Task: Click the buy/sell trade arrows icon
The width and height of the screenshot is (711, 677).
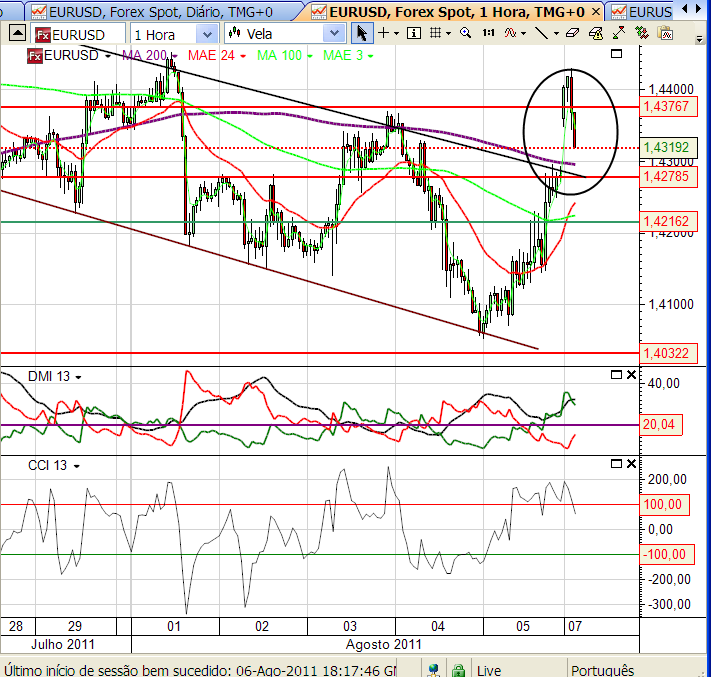Action: (x=642, y=33)
